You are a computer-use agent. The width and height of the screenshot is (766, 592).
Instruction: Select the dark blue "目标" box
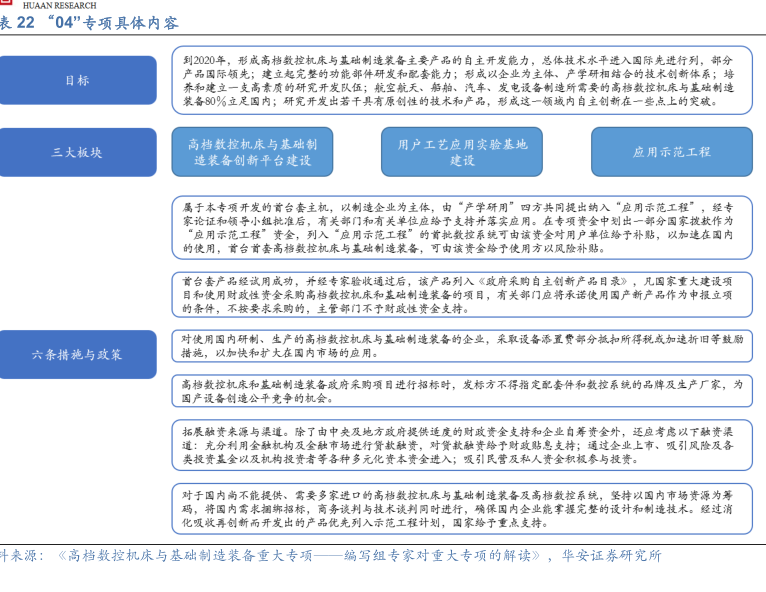78,80
